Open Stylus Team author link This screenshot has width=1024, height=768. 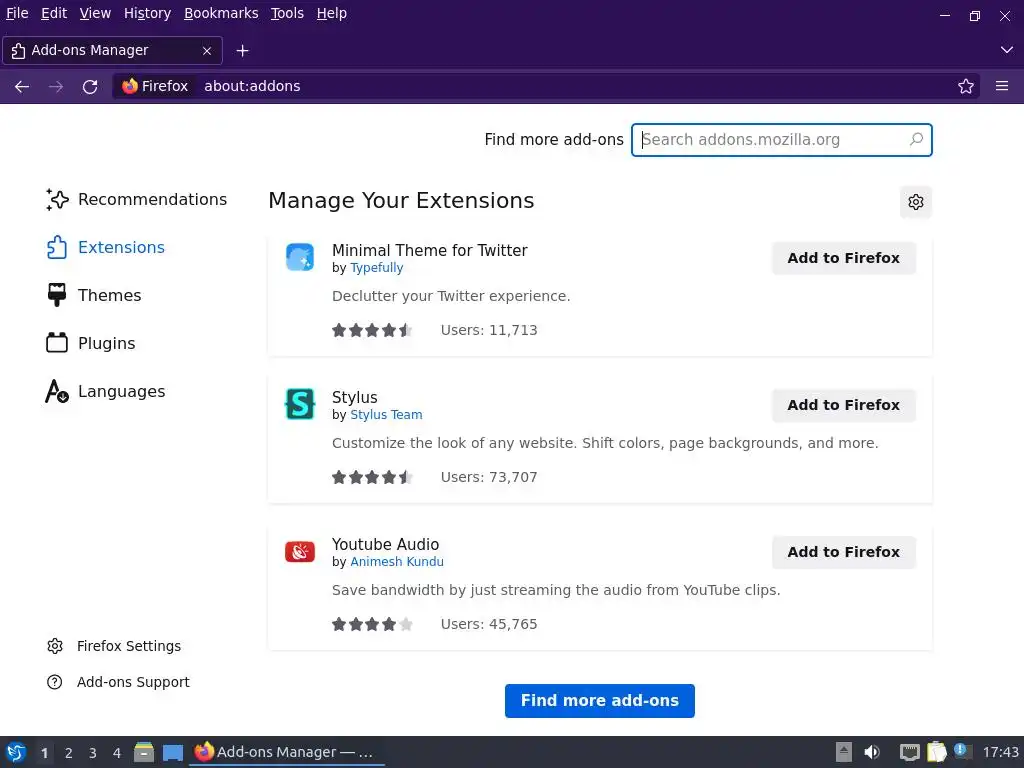pos(386,415)
